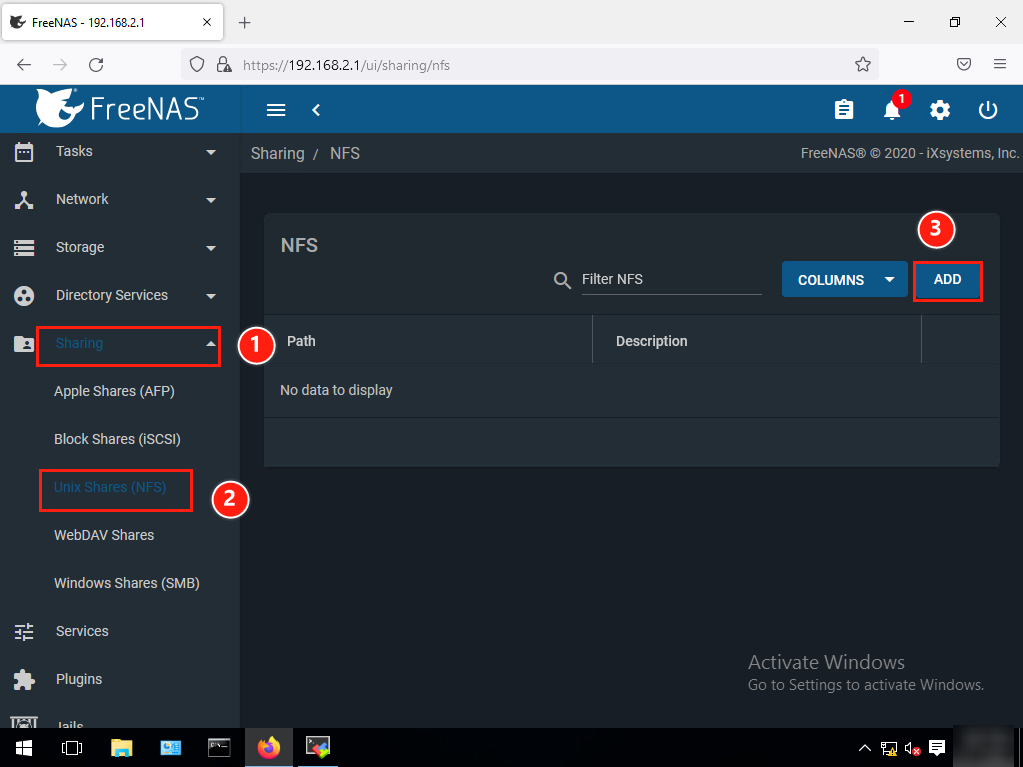1023x767 pixels.
Task: Click ADD to create NFS share
Action: [947, 280]
